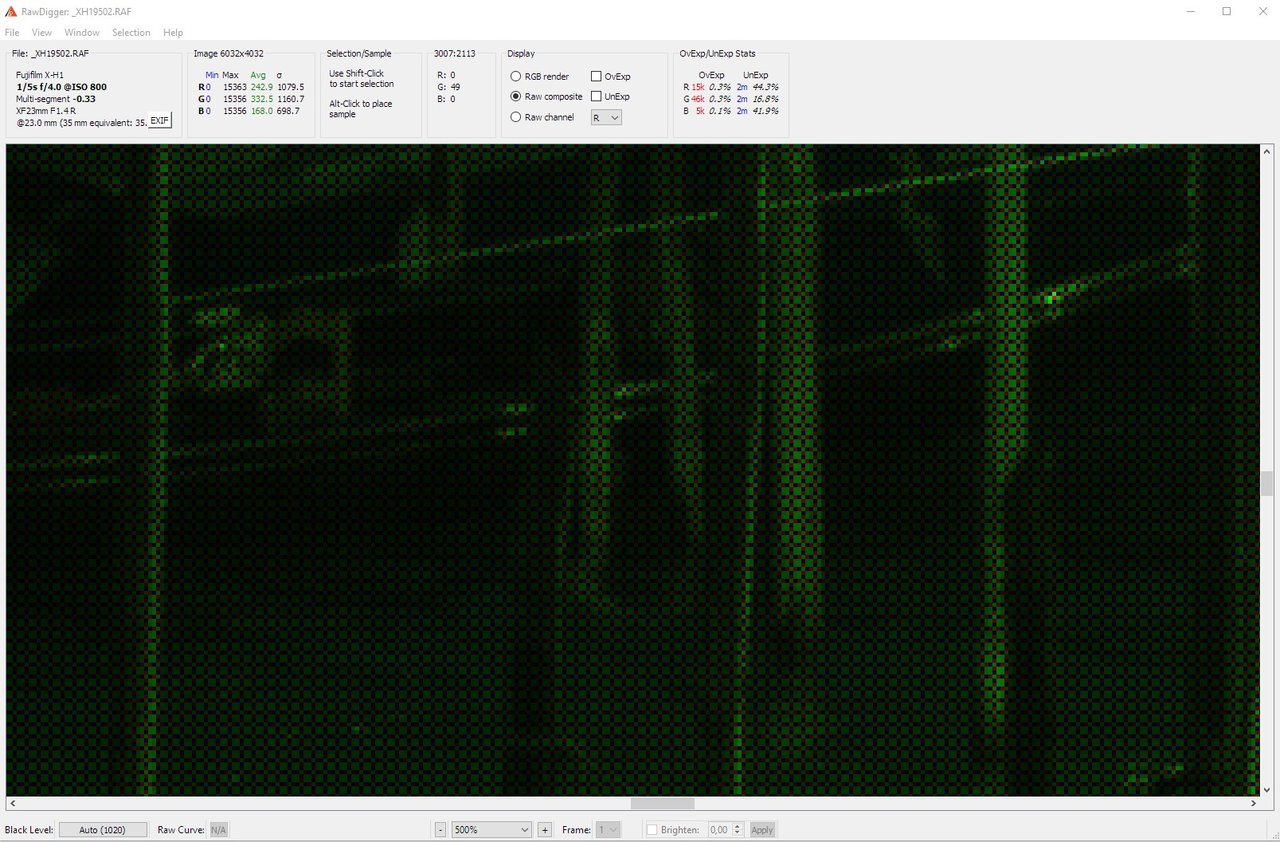
Task: Open the View menu
Action: pos(41,33)
